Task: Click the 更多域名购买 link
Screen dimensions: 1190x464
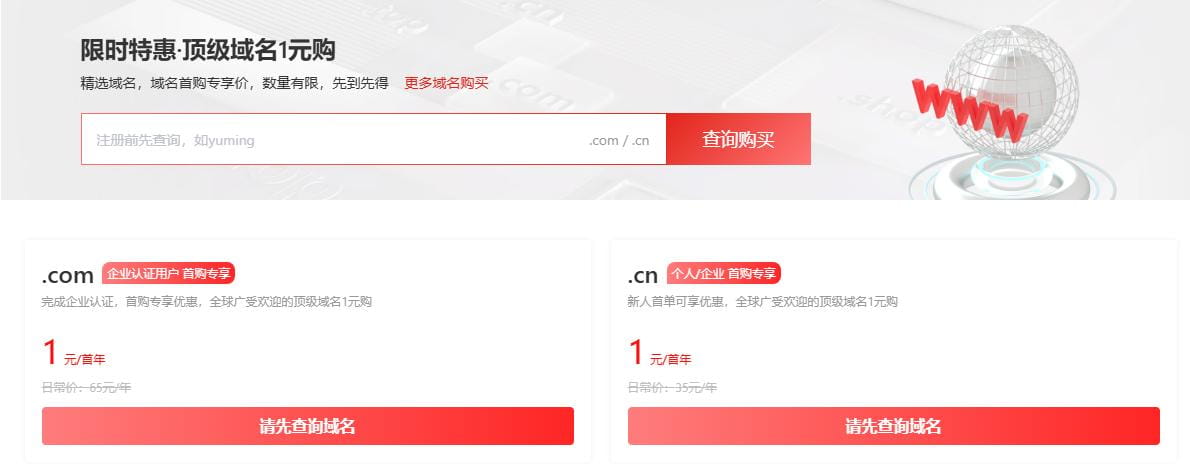Action: pos(446,84)
